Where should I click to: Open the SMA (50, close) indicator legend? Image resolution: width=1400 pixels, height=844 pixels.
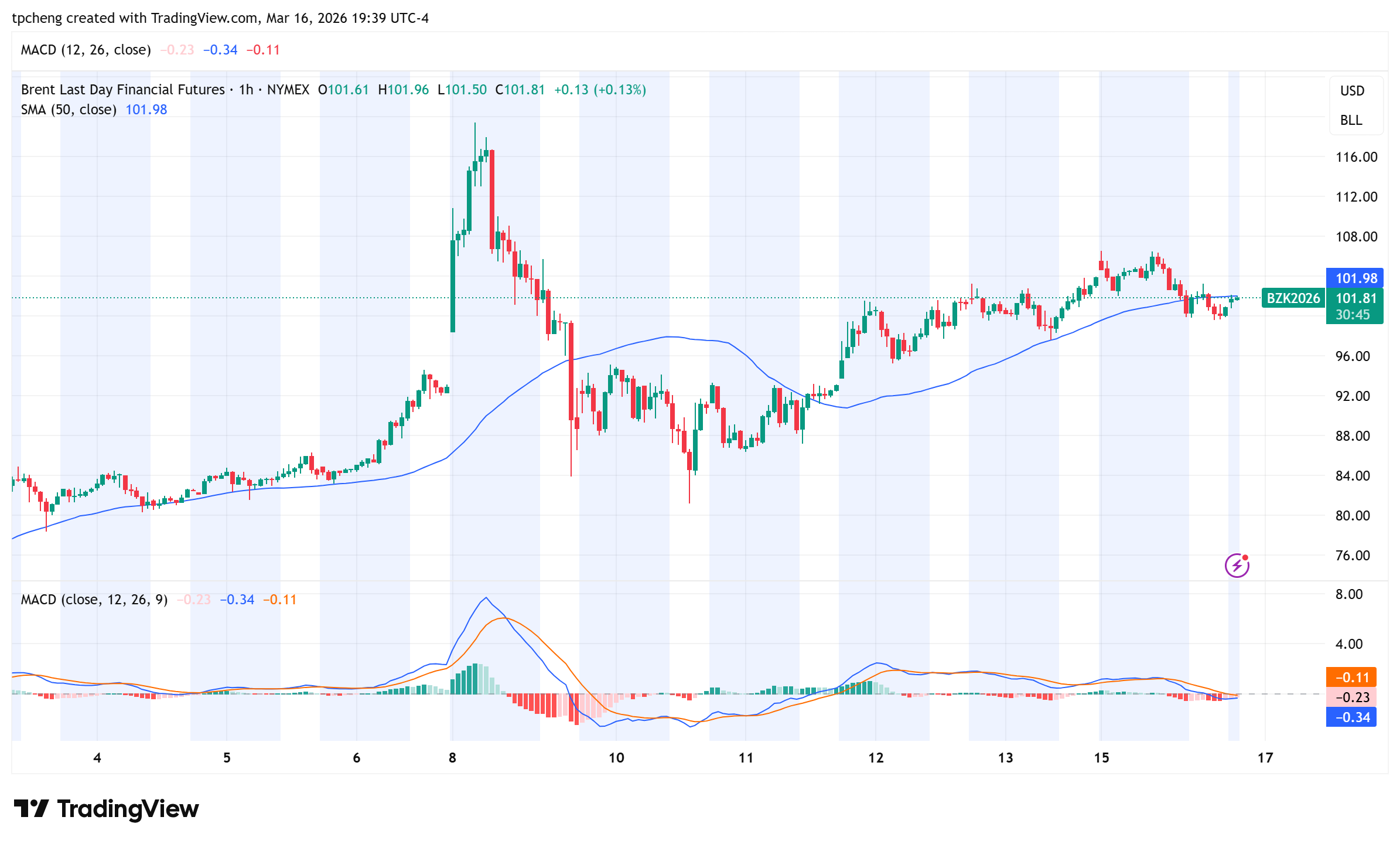tap(69, 110)
